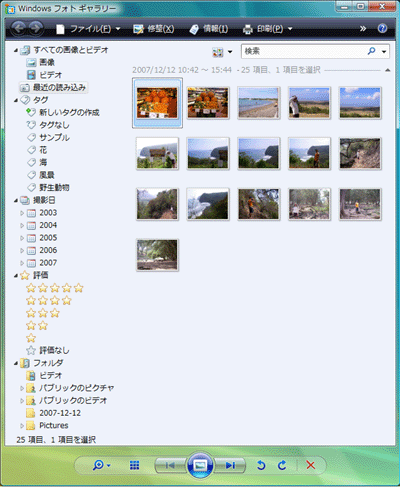Screen dimensions: 400x487
Task: Select the last thumbnail in bottom row
Action: pos(157,255)
